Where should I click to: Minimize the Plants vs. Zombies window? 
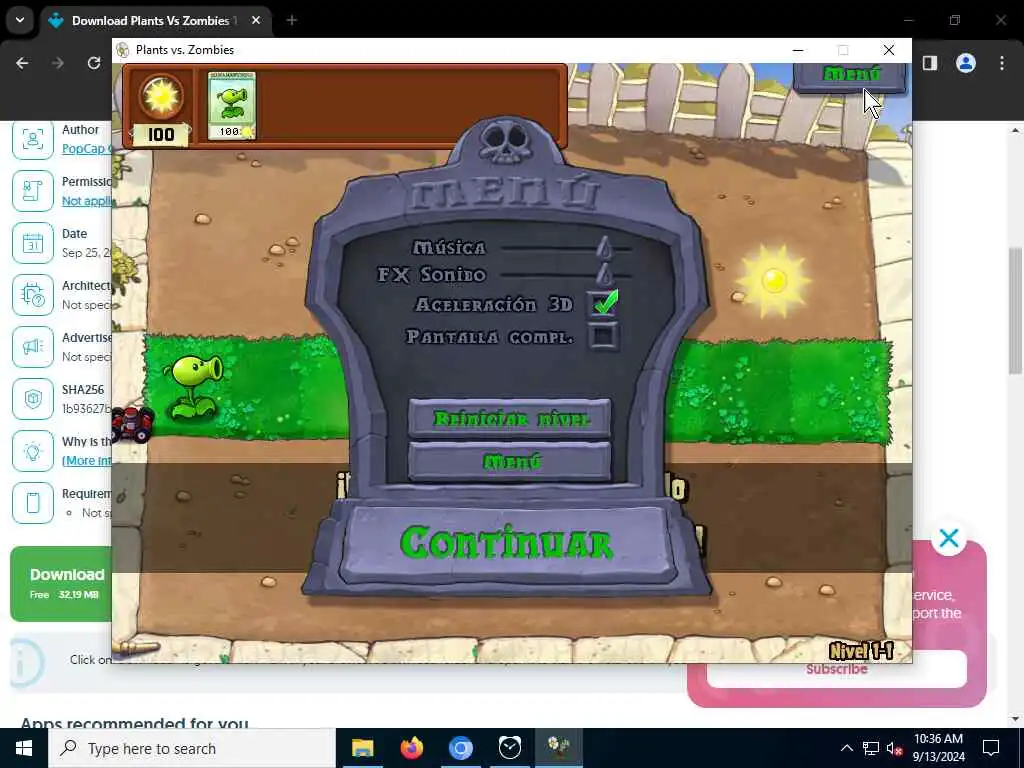(x=798, y=50)
